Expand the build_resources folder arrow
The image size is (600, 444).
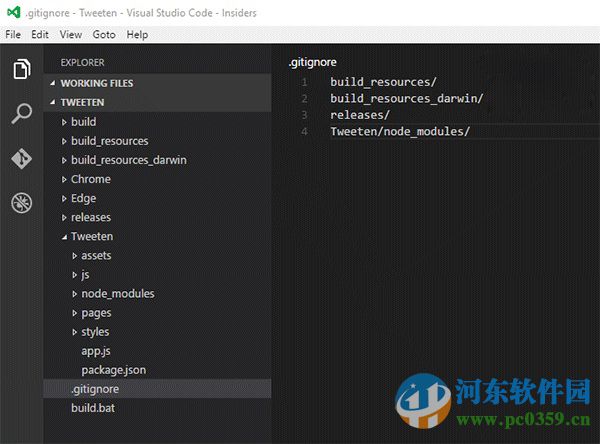(64, 141)
